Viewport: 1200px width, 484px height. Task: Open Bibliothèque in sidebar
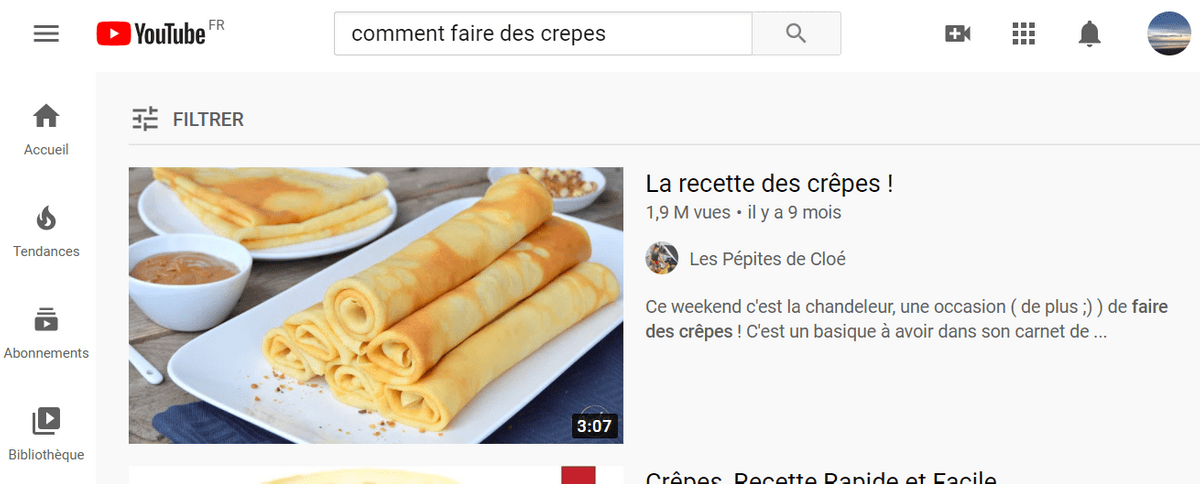click(x=46, y=435)
